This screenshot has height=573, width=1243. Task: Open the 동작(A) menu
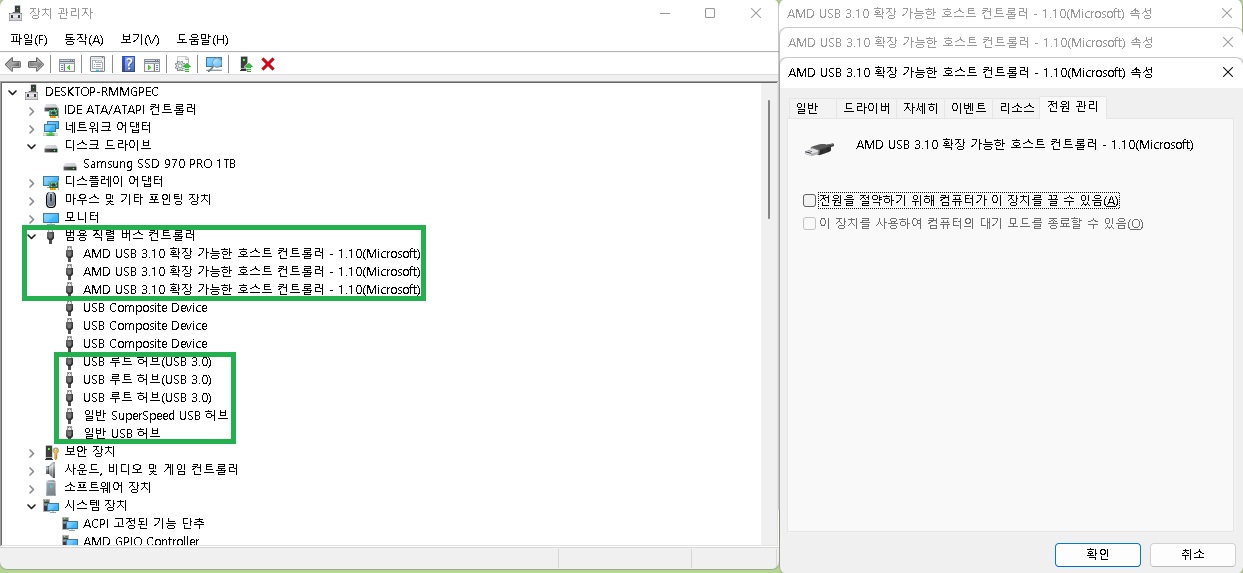click(x=83, y=39)
